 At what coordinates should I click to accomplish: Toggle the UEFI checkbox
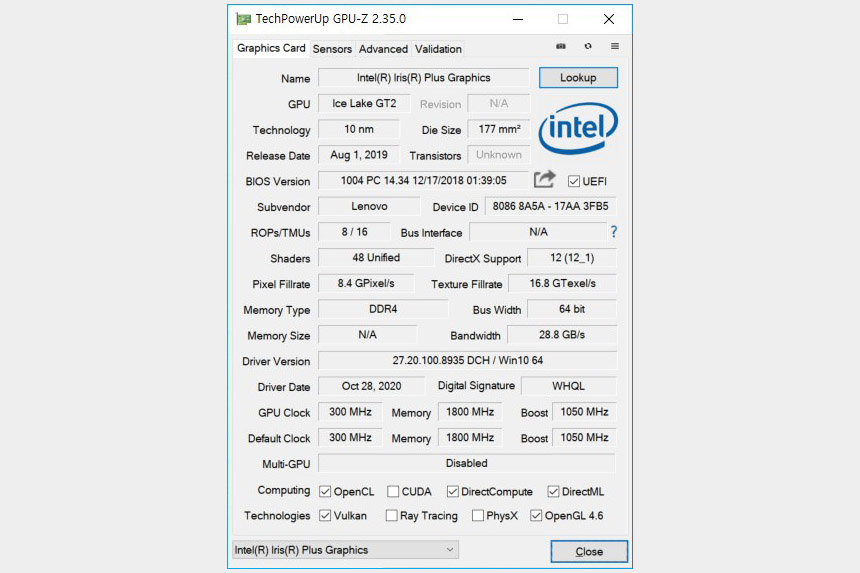574,181
